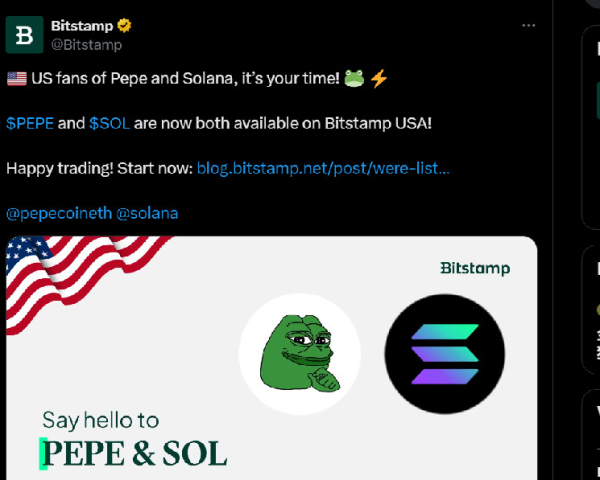This screenshot has width=600, height=480.
Task: Click the gold verified badge
Action: pyautogui.click(x=125, y=25)
